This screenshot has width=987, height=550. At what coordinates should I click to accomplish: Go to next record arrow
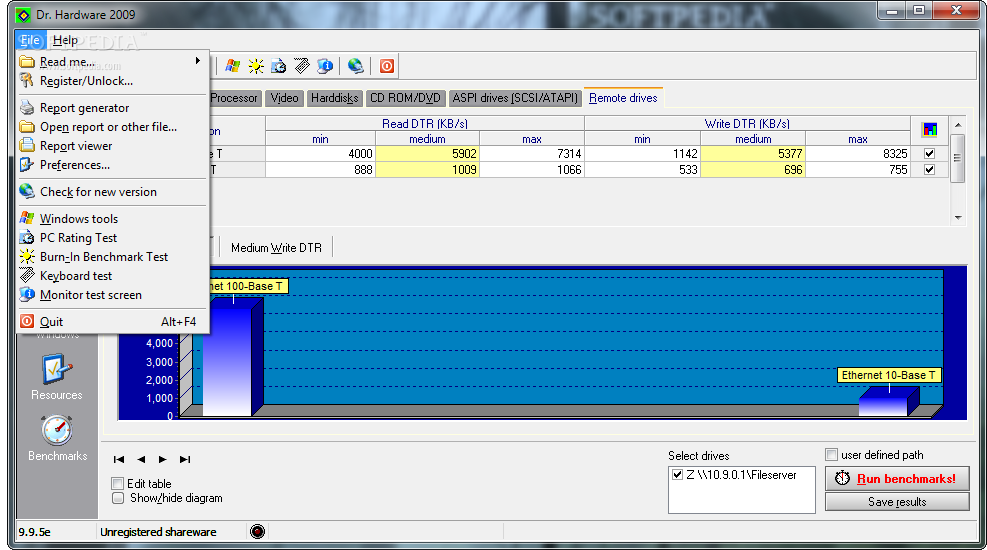pyautogui.click(x=162, y=459)
